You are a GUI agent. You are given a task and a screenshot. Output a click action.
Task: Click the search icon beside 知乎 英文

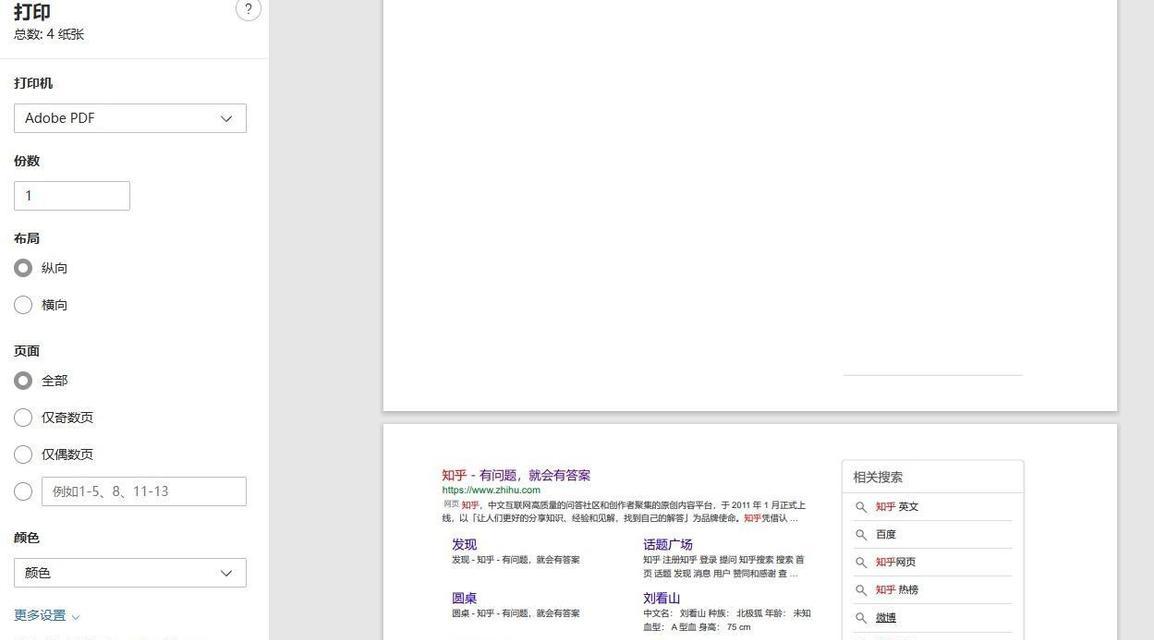tap(861, 507)
